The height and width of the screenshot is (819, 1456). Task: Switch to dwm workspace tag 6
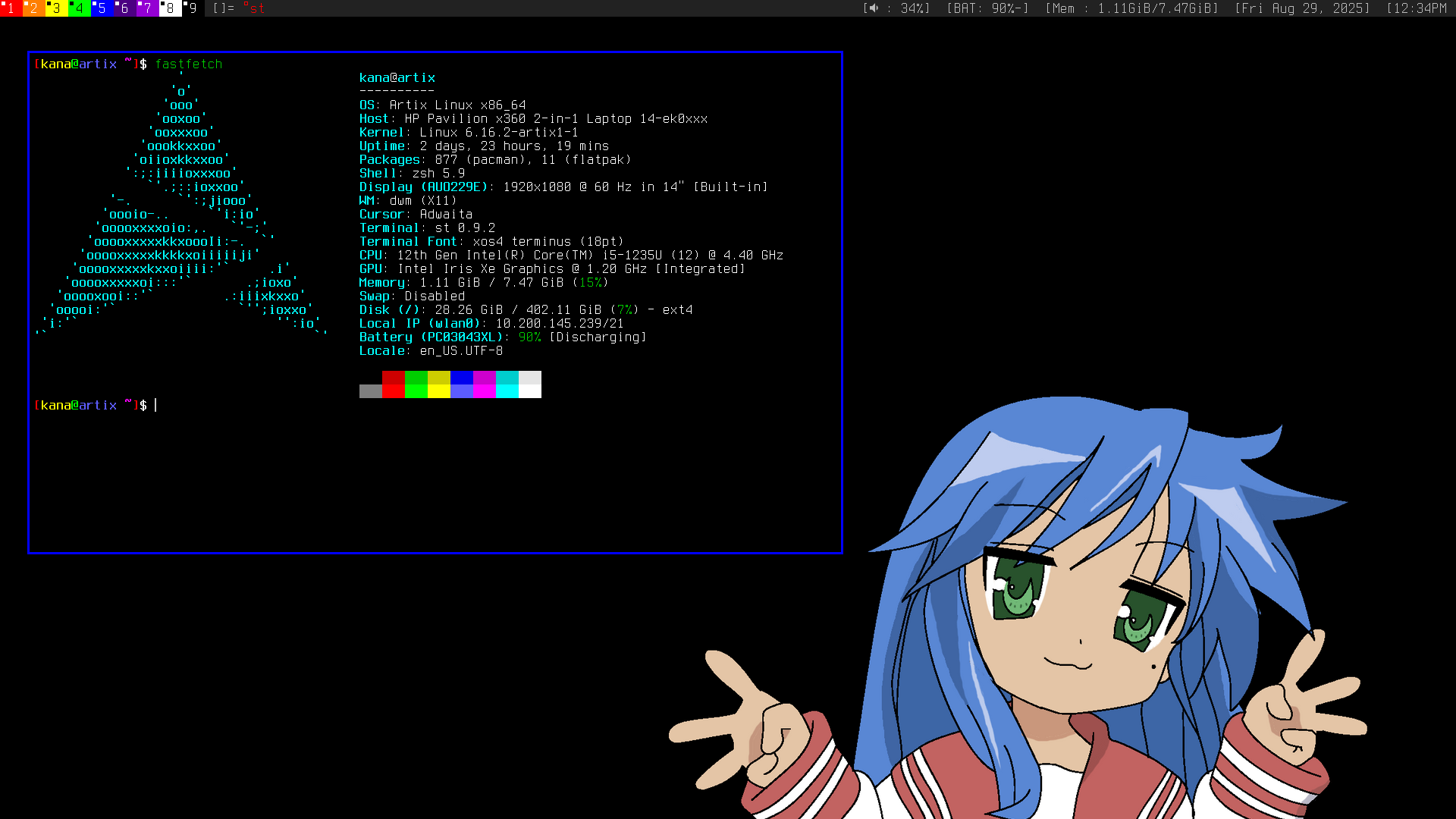point(125,8)
